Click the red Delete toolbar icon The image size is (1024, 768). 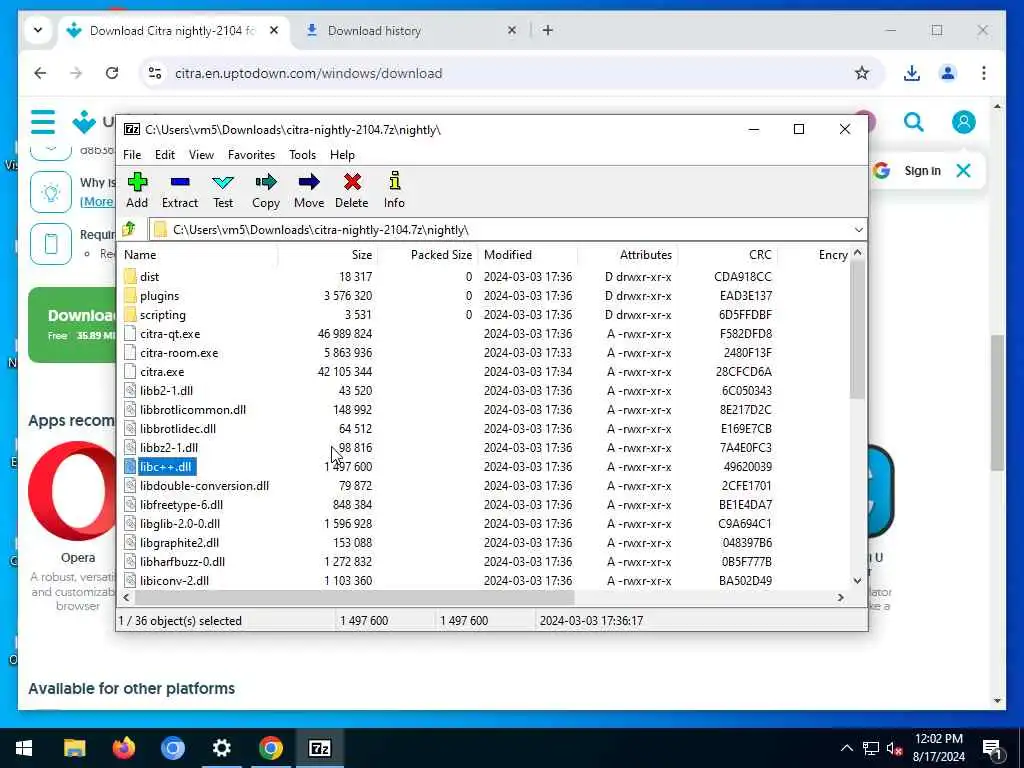(x=352, y=190)
